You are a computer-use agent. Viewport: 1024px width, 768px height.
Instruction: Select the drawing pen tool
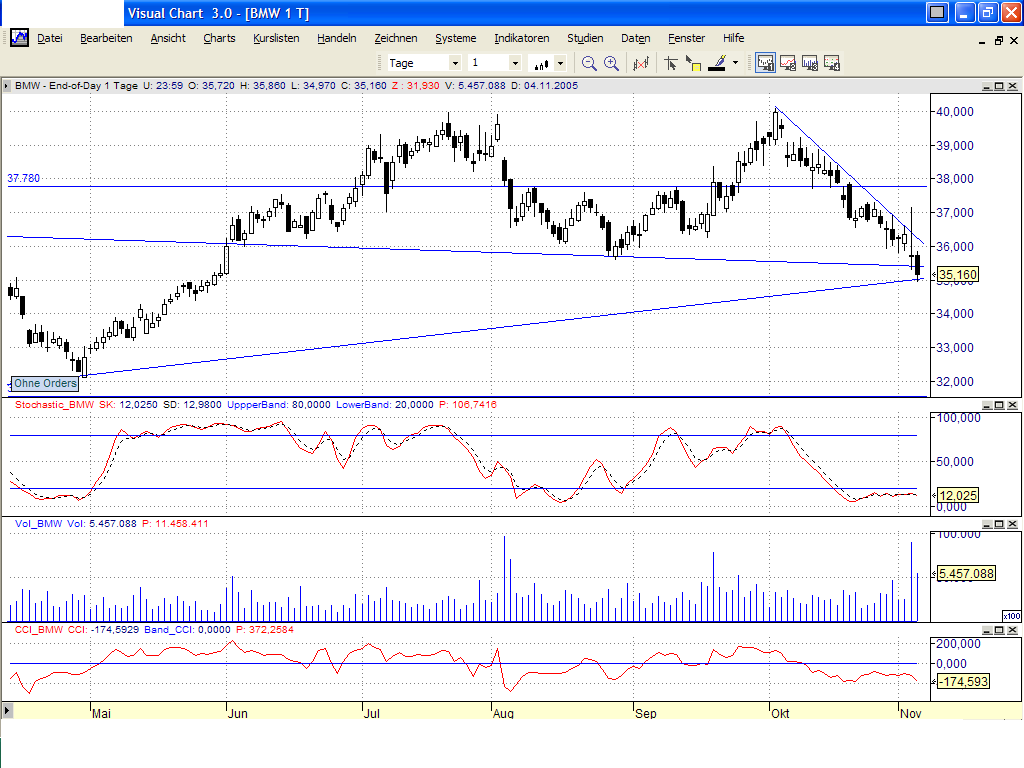coord(717,62)
